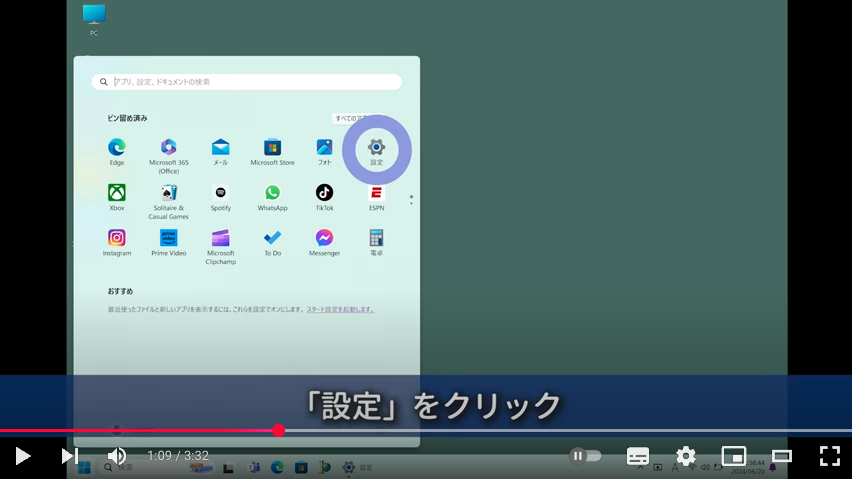Mute the video volume

point(116,456)
